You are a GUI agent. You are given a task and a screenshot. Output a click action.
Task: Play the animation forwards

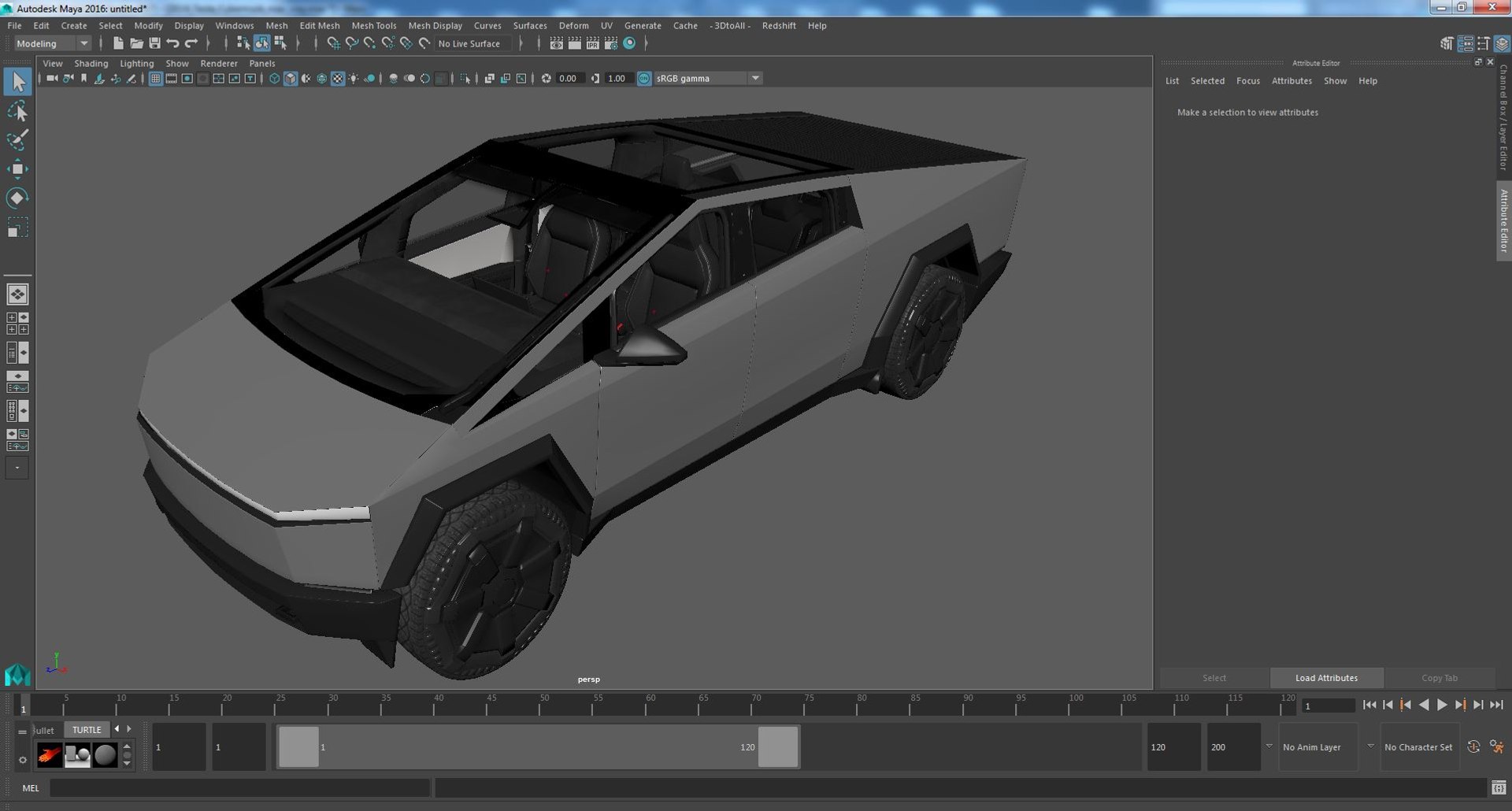(x=1442, y=705)
